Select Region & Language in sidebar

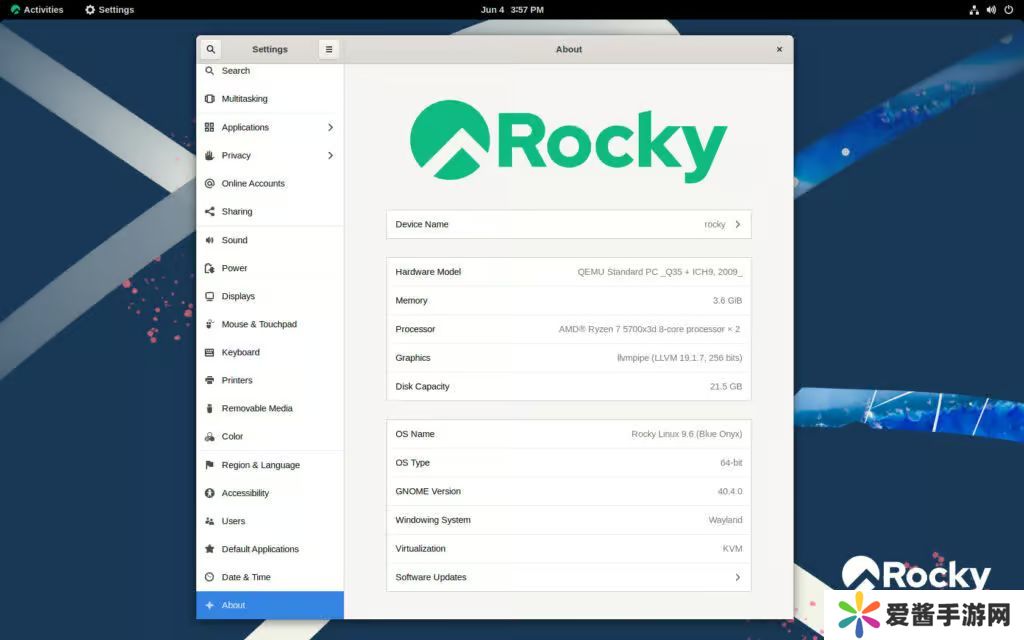point(260,465)
